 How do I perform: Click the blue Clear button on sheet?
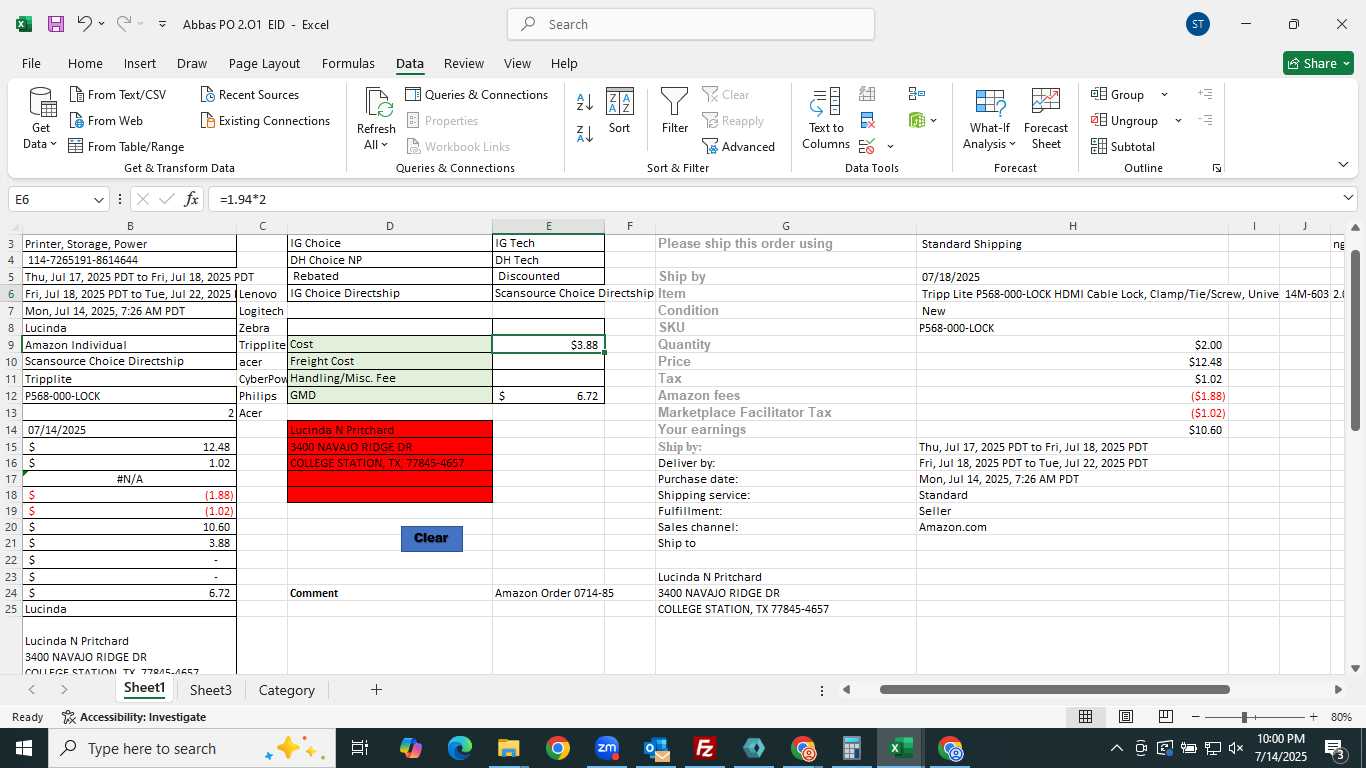coord(431,538)
